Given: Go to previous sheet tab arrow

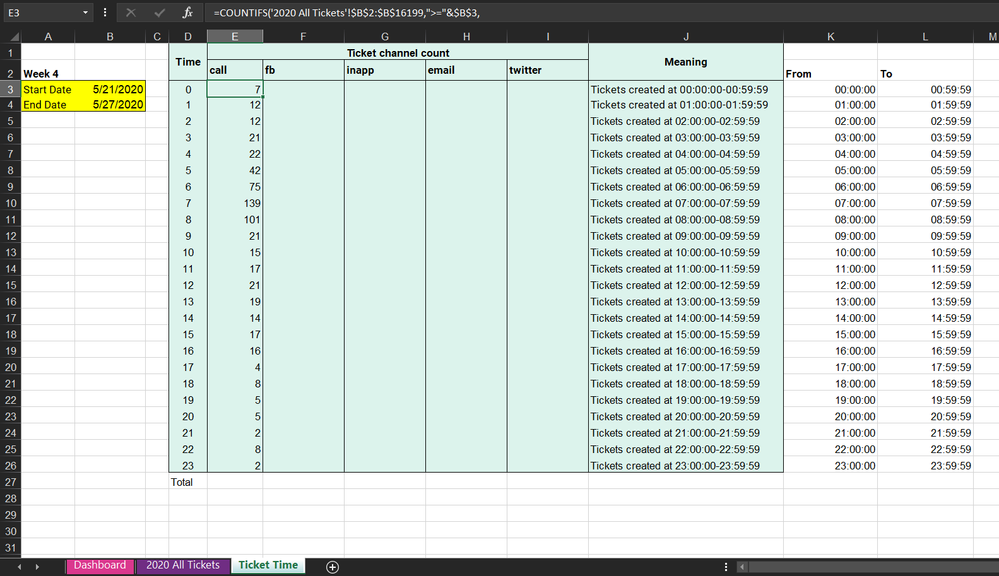Looking at the screenshot, I should (x=19, y=566).
